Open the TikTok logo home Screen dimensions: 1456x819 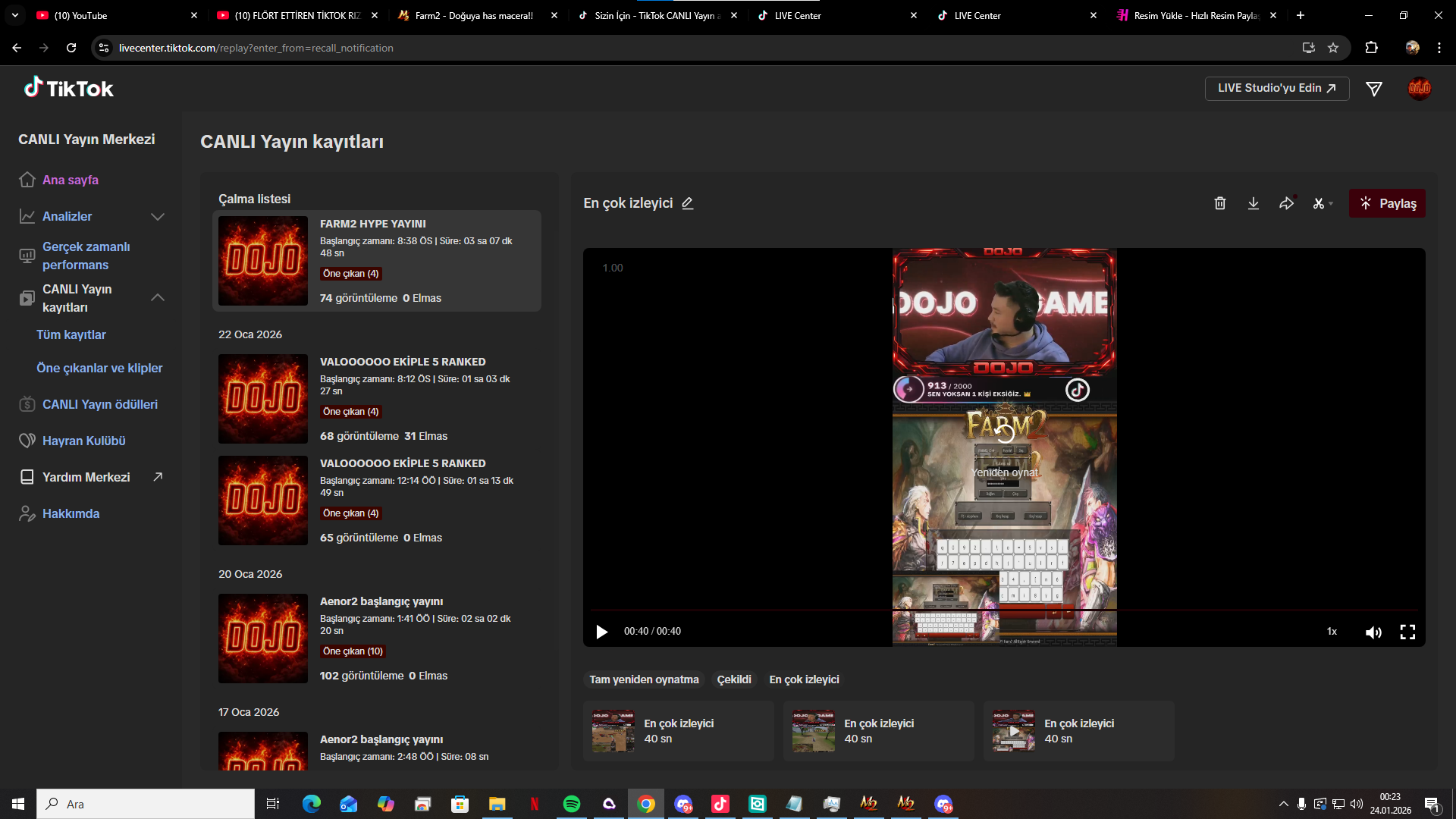[x=68, y=88]
